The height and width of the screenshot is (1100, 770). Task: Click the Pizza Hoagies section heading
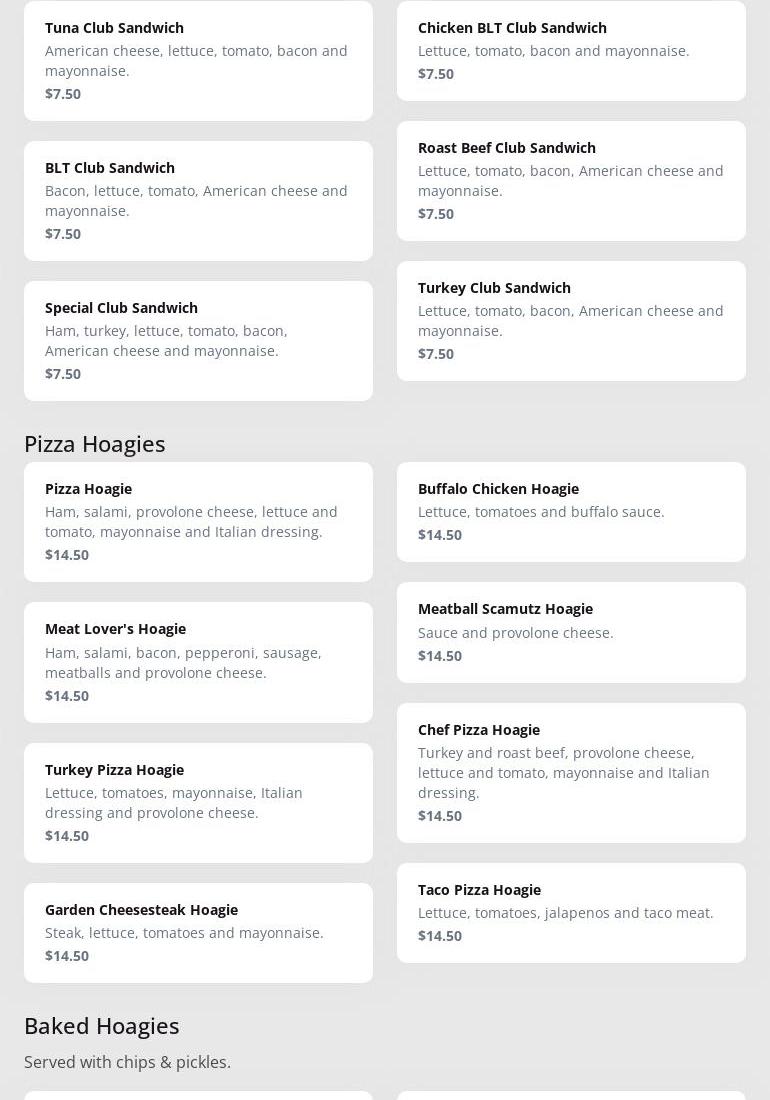tap(95, 443)
